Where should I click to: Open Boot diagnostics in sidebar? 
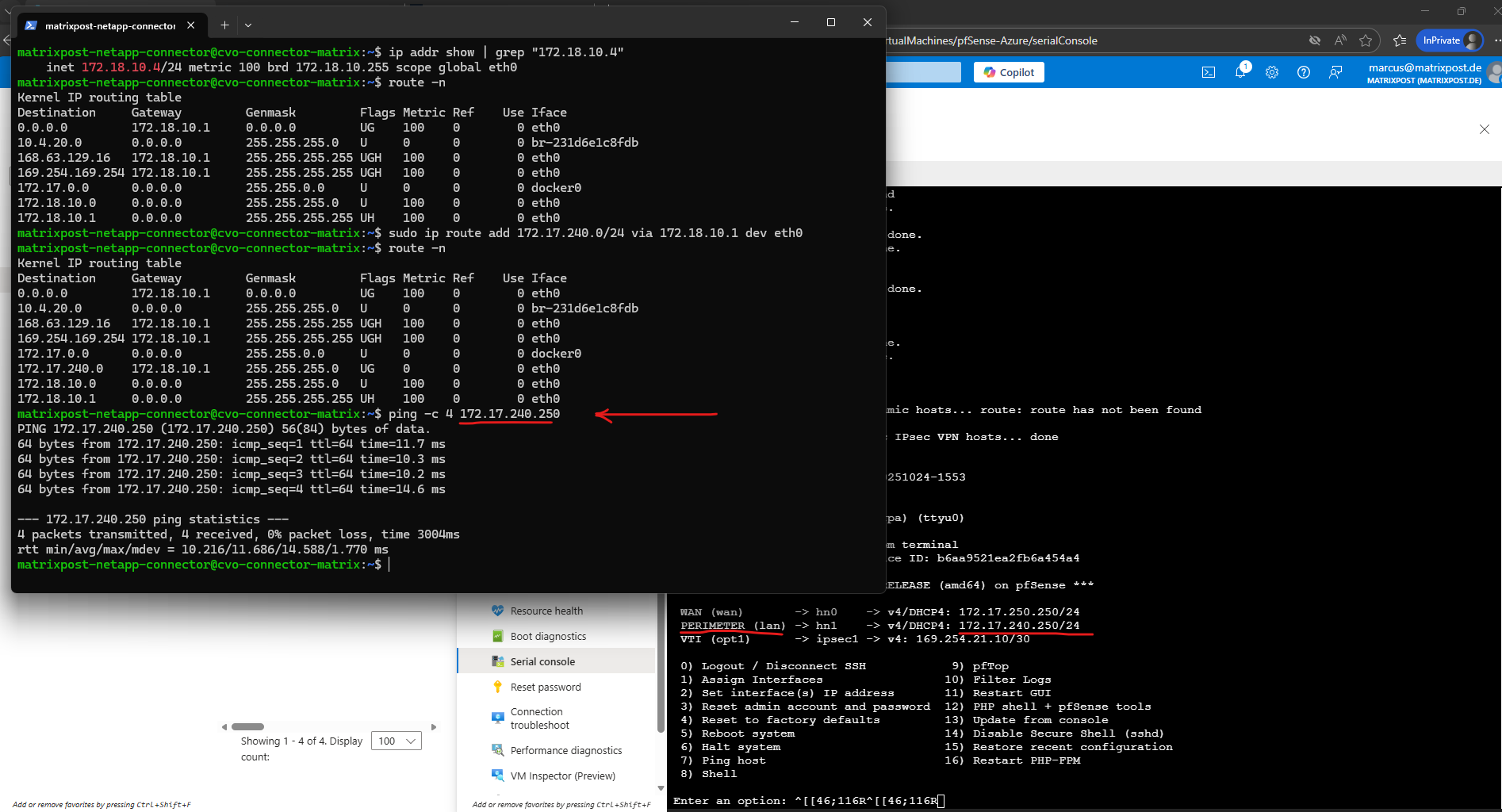pos(548,636)
